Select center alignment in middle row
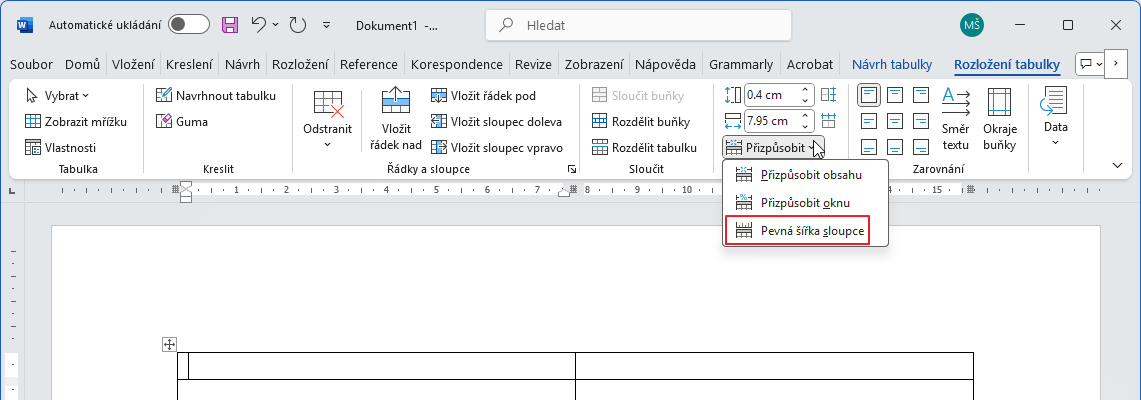 pos(894,121)
